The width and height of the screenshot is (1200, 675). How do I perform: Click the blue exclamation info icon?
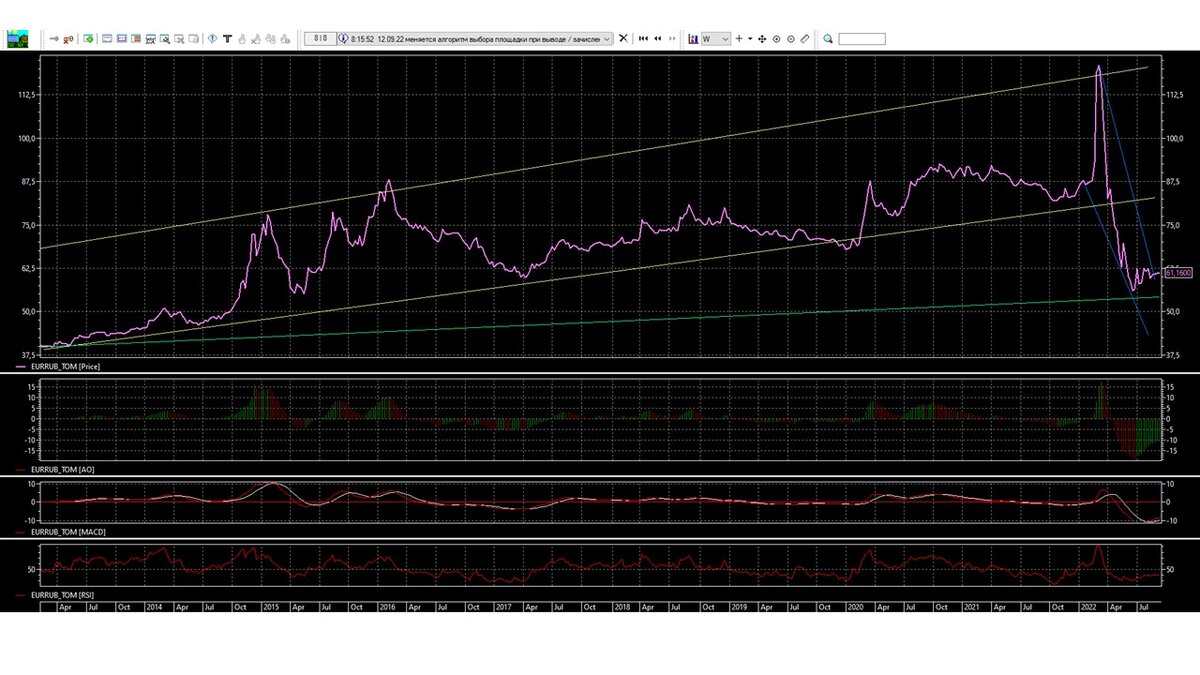point(212,38)
